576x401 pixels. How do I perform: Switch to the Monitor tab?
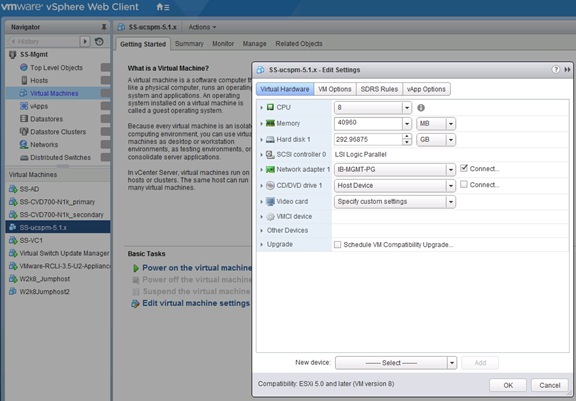[223, 44]
